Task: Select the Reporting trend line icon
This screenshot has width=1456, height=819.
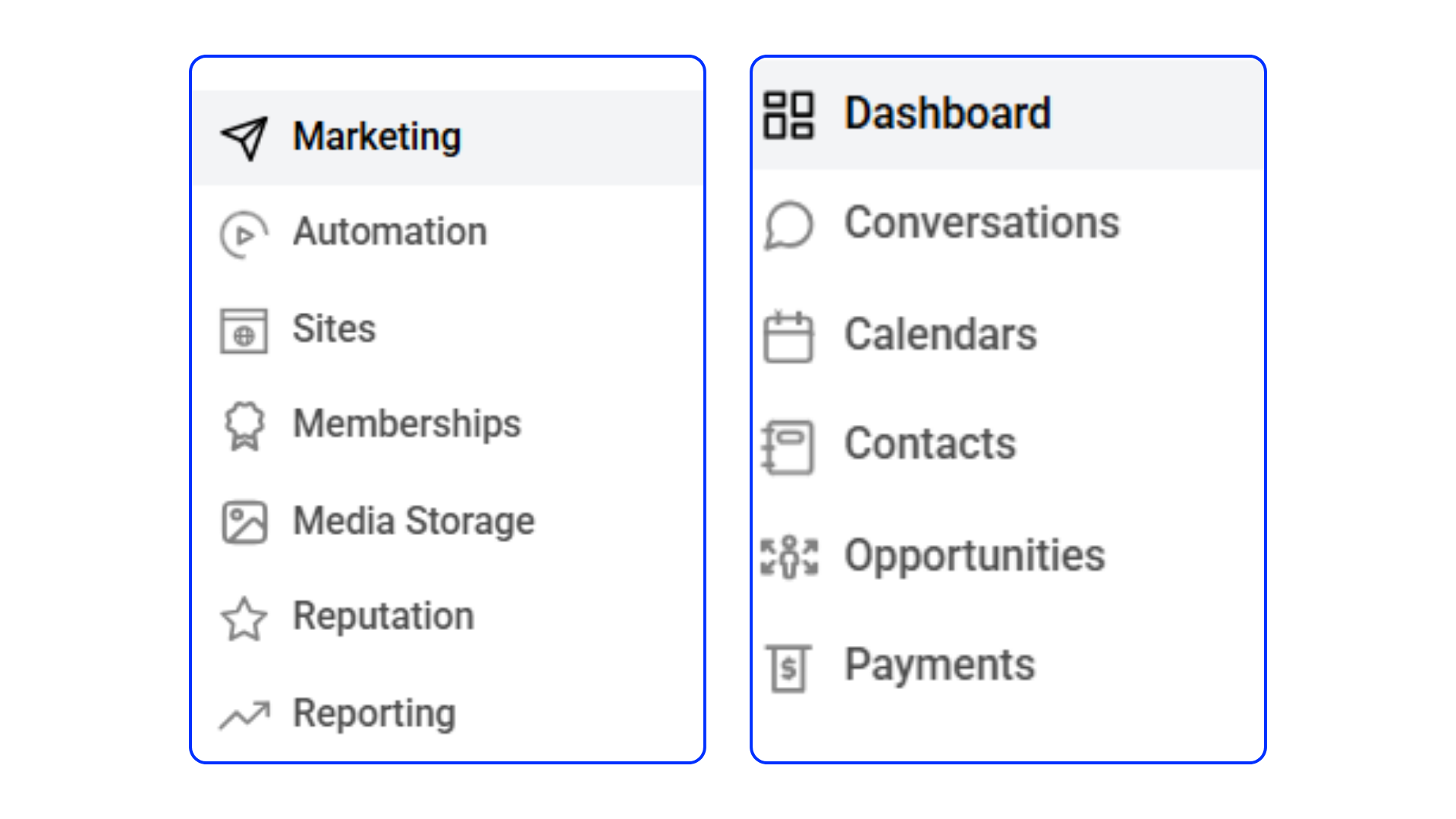Action: click(244, 714)
